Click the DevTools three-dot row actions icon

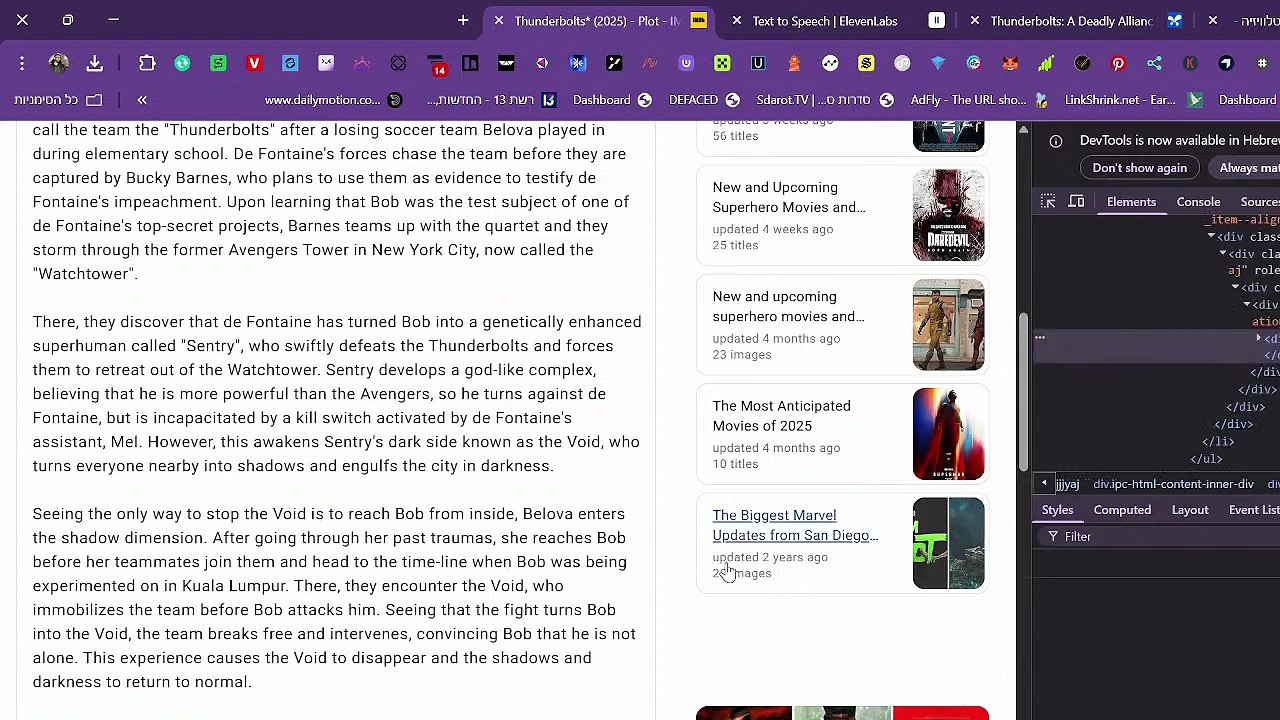click(x=1040, y=338)
